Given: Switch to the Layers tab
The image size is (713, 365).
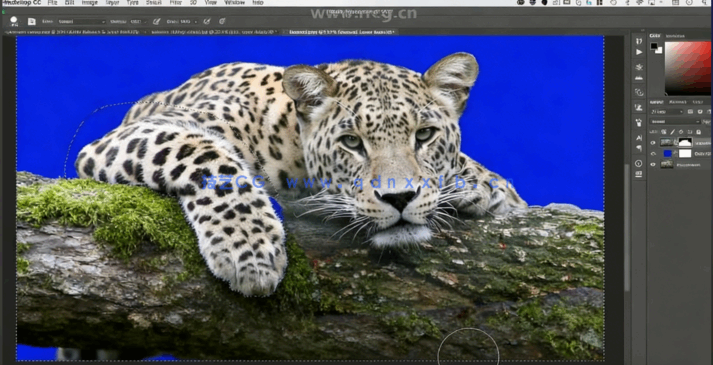Looking at the screenshot, I should pyautogui.click(x=656, y=102).
